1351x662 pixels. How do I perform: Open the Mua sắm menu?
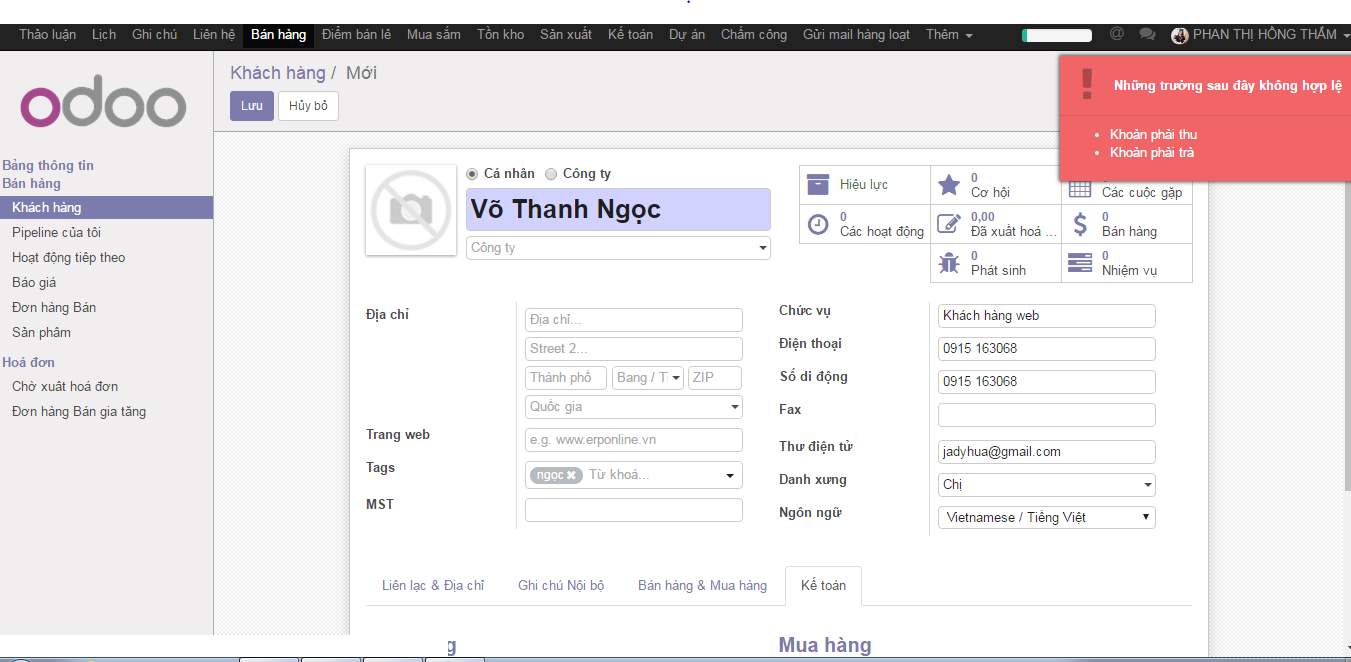click(x=434, y=35)
